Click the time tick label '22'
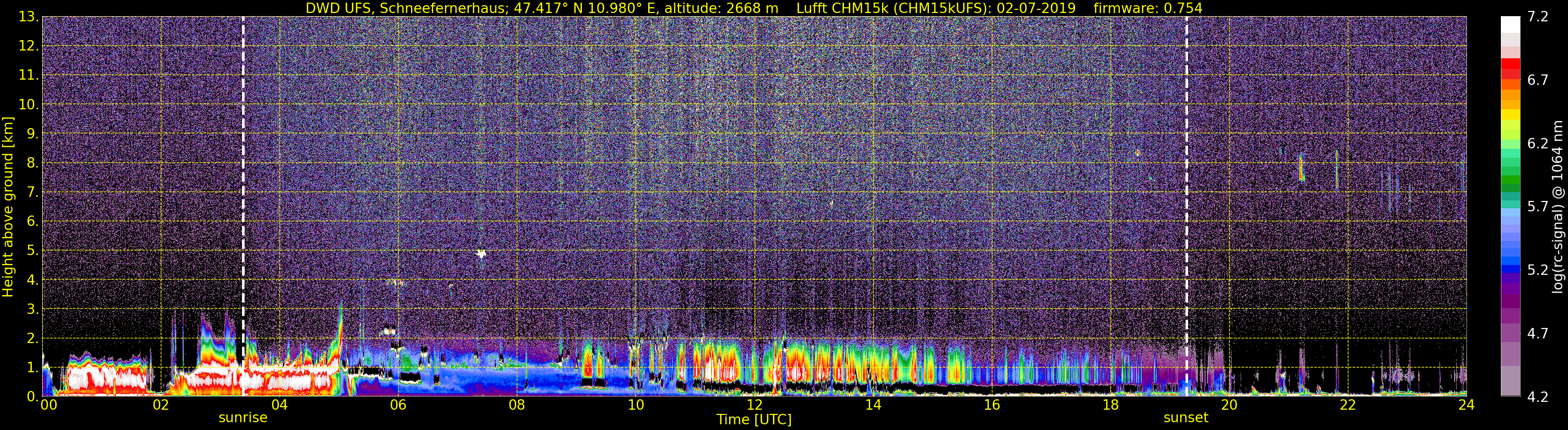 (x=1348, y=405)
